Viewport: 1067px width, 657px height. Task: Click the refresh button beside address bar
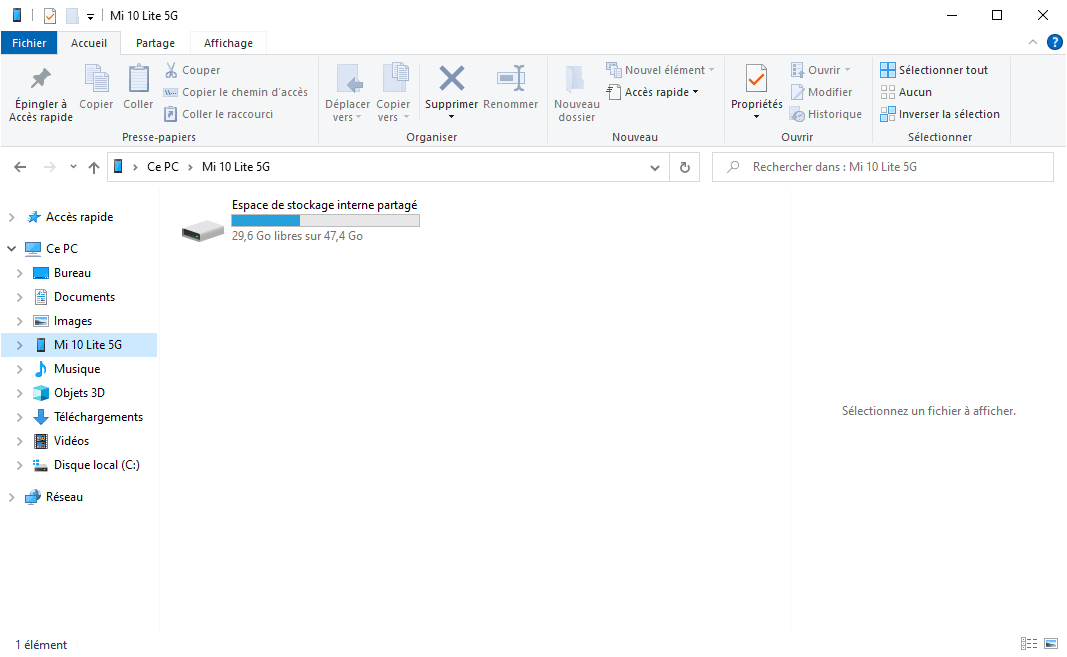(x=684, y=168)
